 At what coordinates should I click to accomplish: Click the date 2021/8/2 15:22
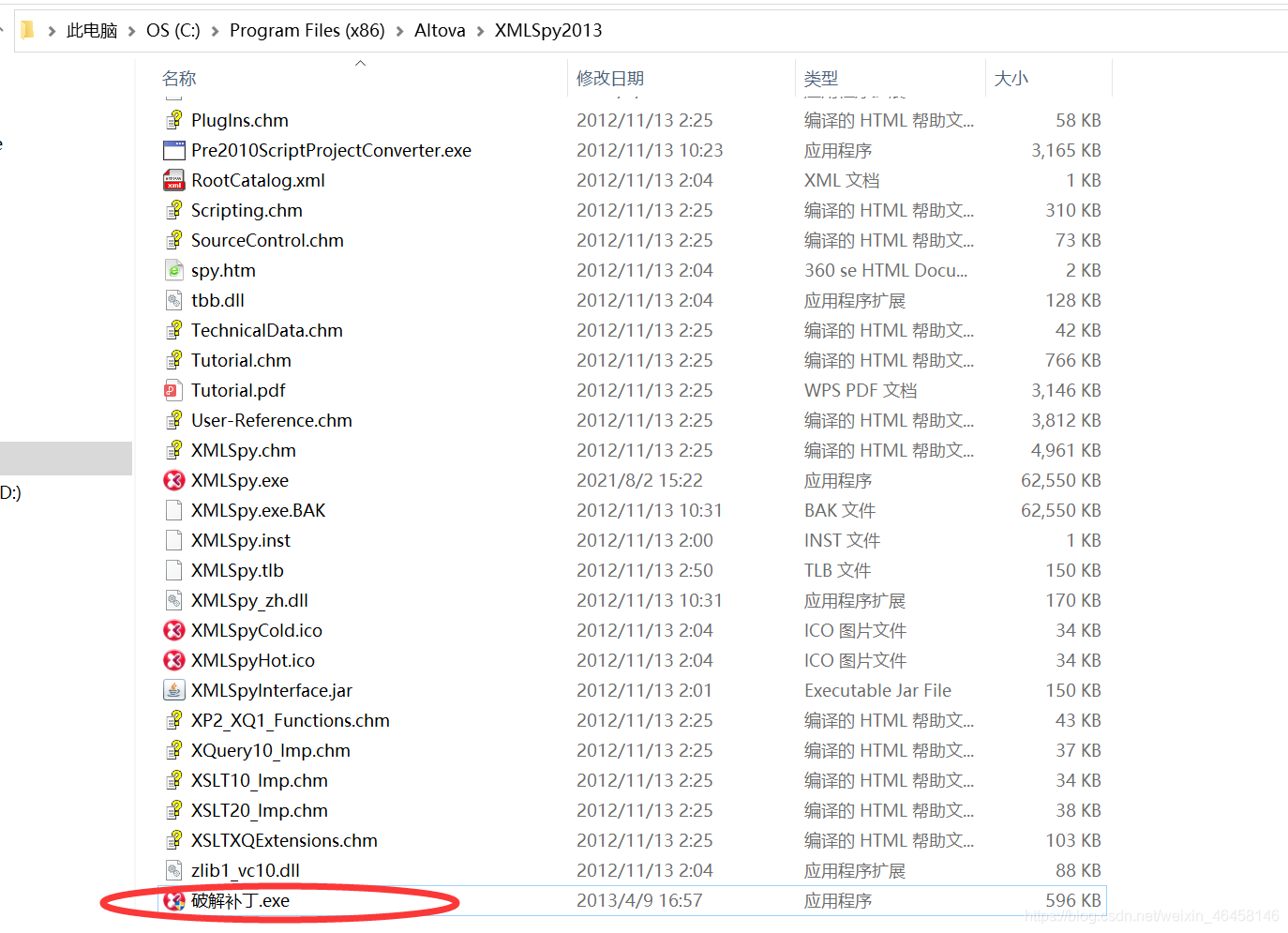pos(639,480)
